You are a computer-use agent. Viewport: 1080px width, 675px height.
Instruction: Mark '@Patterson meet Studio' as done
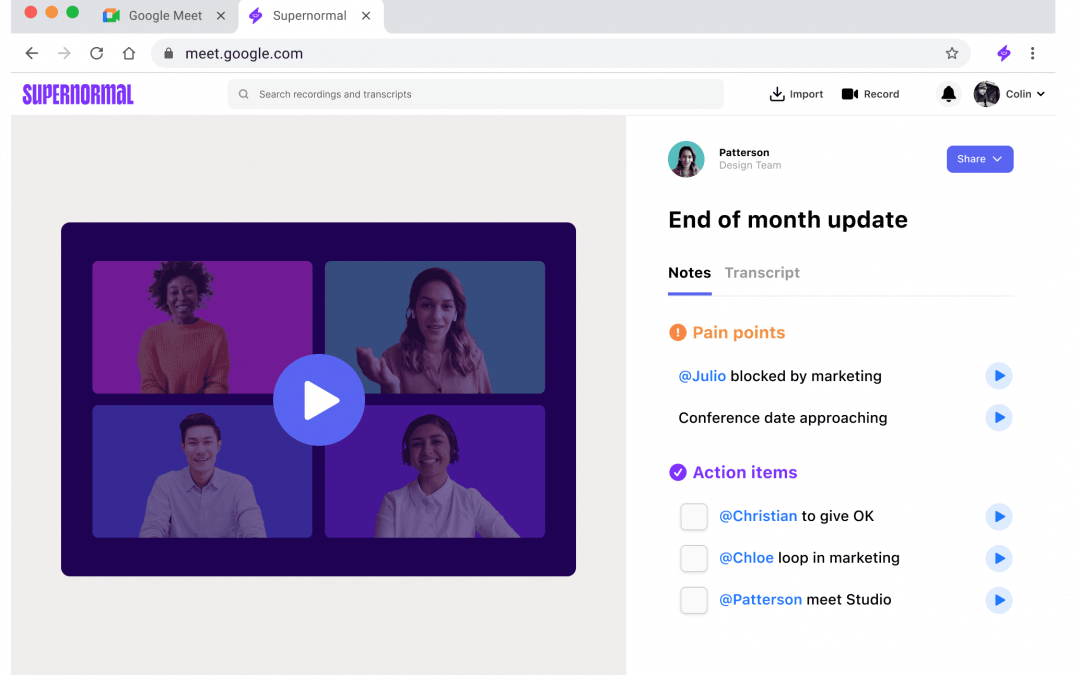[x=694, y=600]
